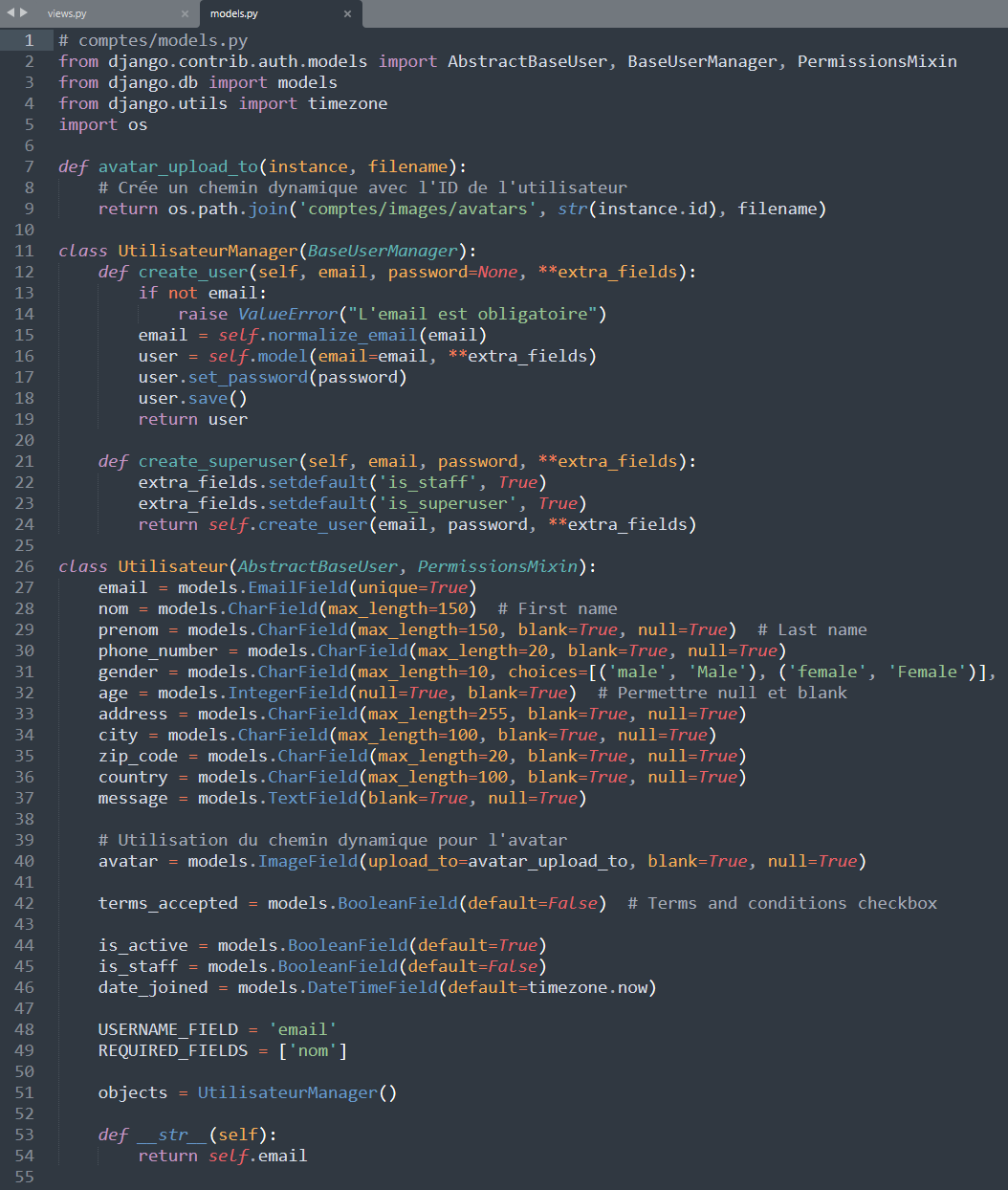Click the 'comptes/images/avatars' string
The width and height of the screenshot is (1008, 1190).
(x=418, y=209)
